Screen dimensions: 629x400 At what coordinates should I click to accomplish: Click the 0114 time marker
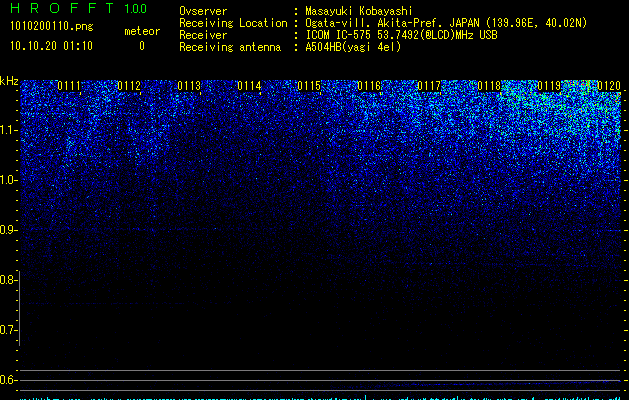[x=249, y=86]
